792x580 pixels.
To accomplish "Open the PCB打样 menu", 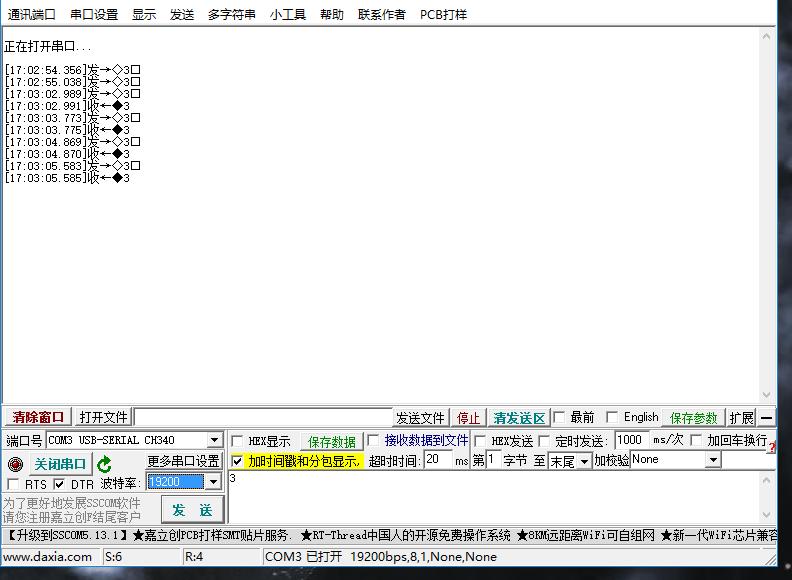I will click(443, 14).
